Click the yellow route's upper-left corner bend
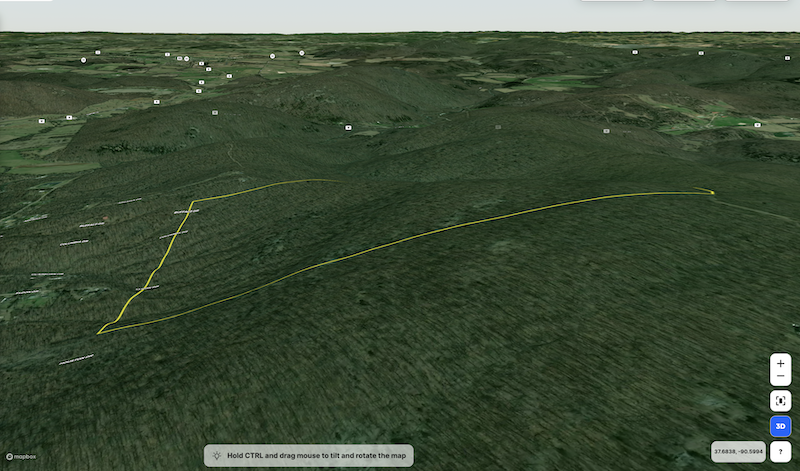The height and width of the screenshot is (471, 800). [193, 201]
